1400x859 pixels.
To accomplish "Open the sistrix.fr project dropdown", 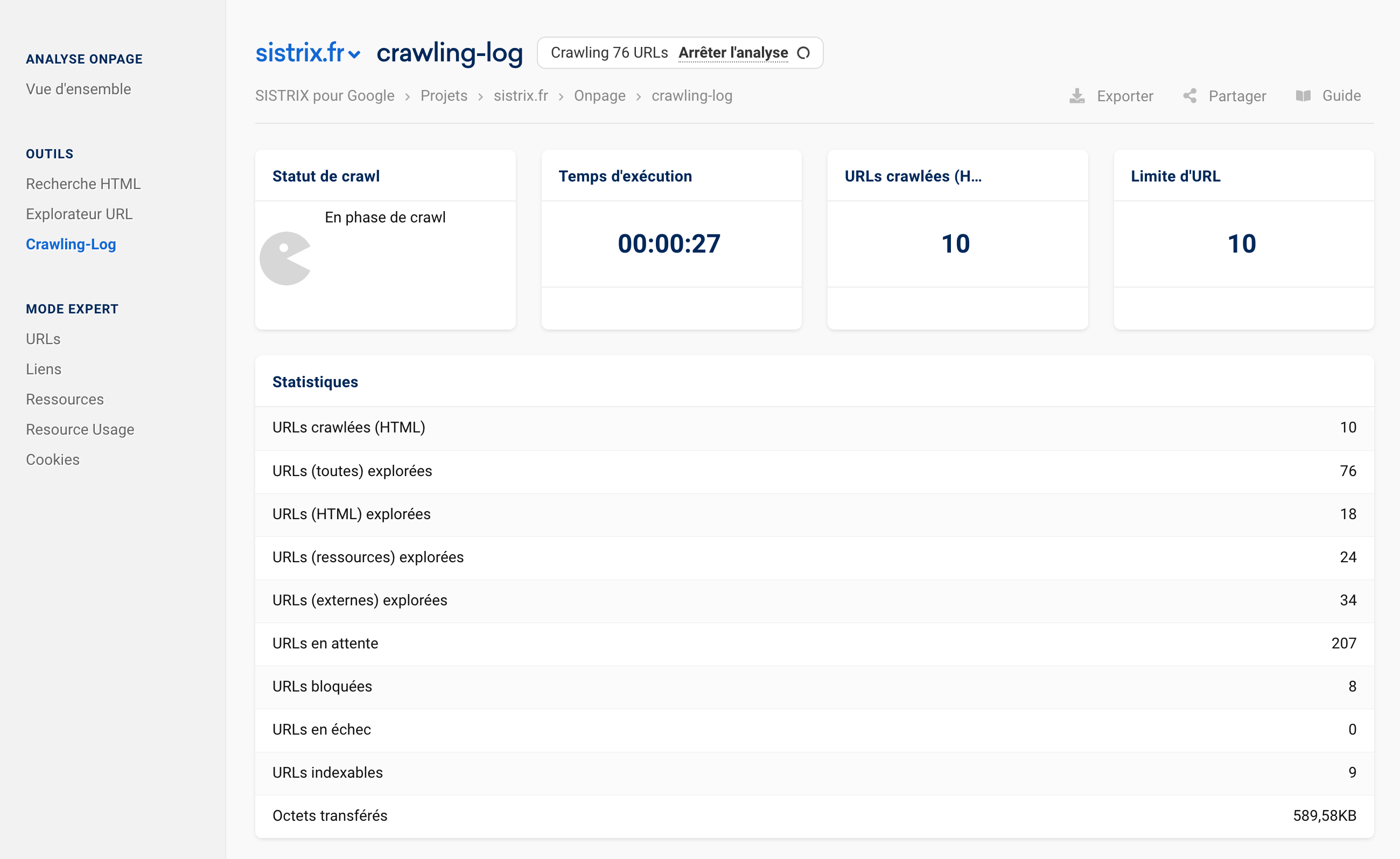I will pyautogui.click(x=307, y=53).
